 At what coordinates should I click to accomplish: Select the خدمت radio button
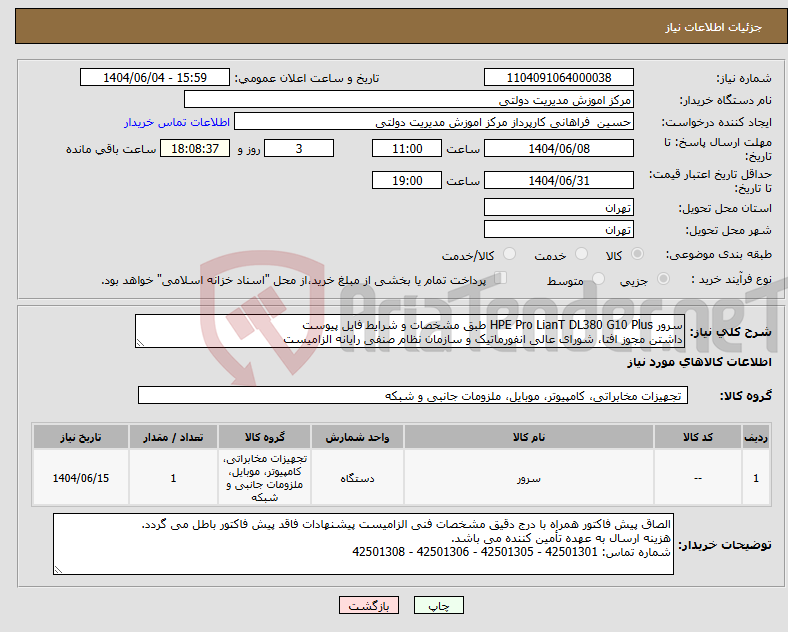tap(581, 254)
